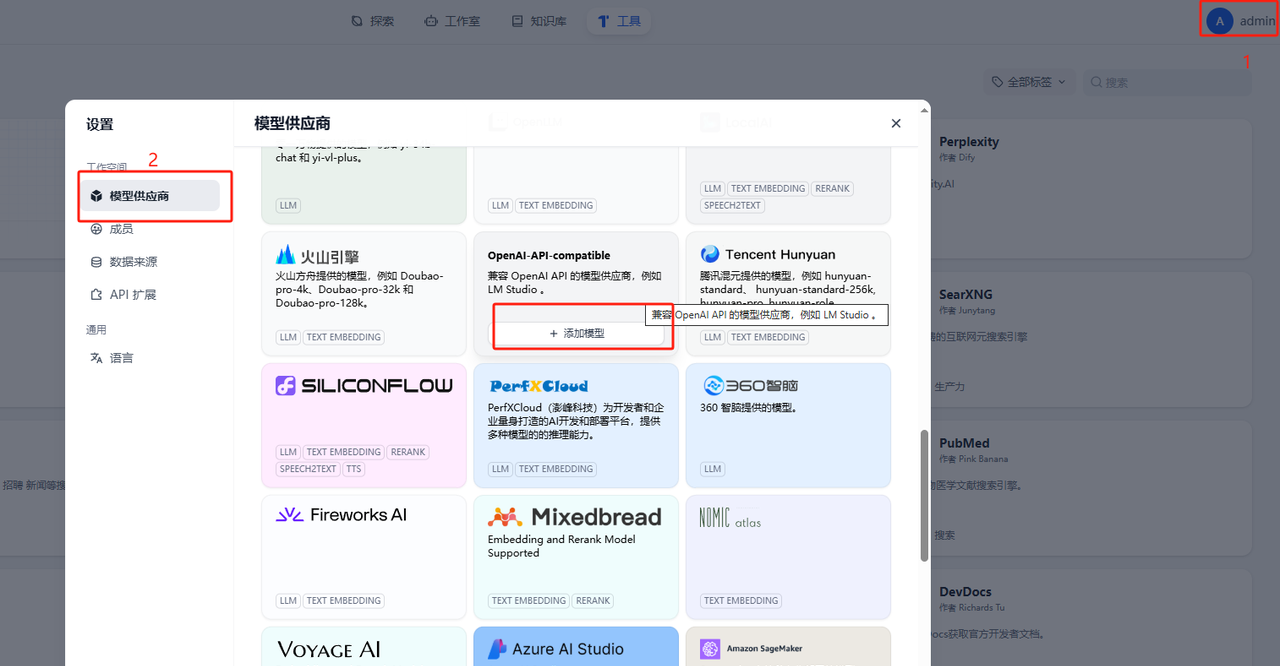Click the 成员 members icon

tap(96, 229)
